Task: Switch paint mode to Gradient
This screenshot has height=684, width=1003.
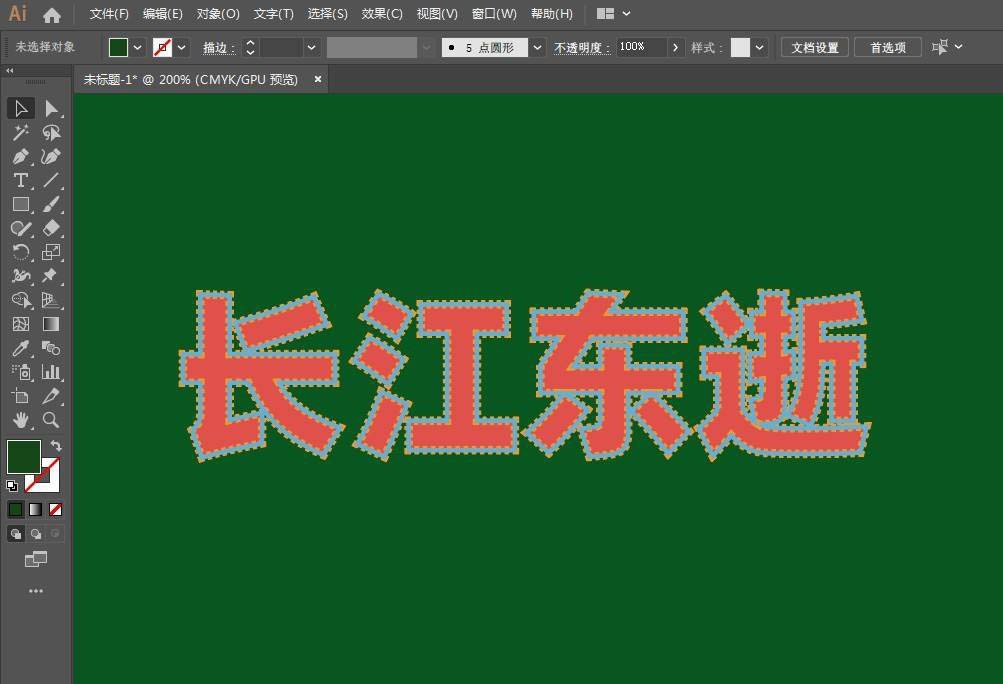Action: 36,509
